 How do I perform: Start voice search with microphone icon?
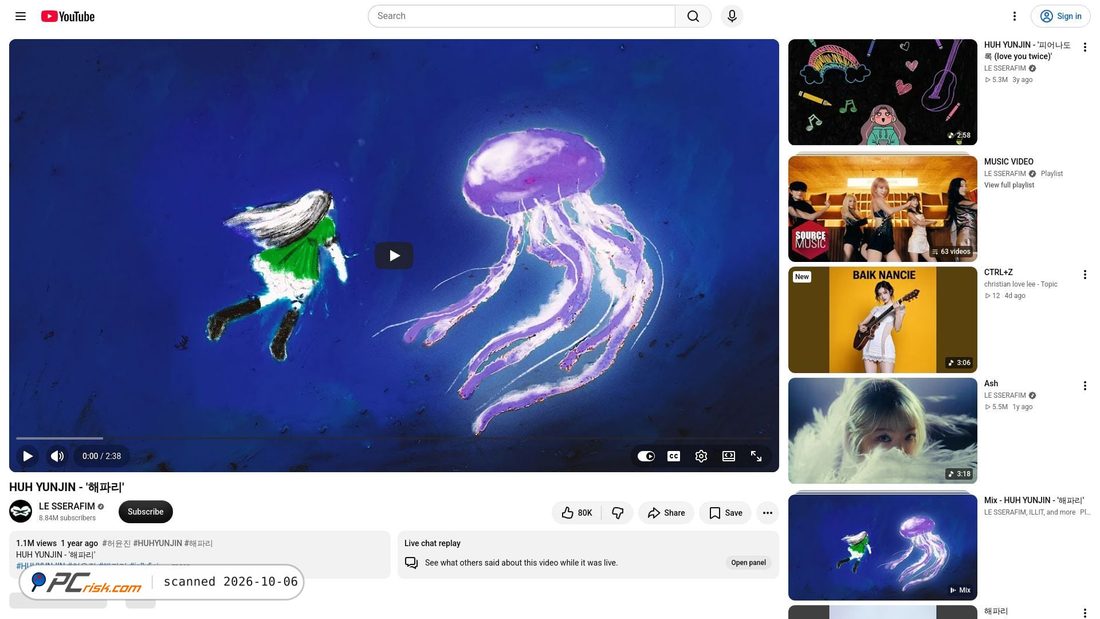(x=732, y=16)
